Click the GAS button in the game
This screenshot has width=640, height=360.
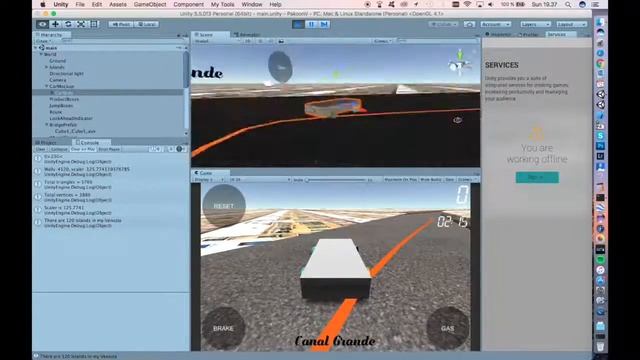click(448, 328)
